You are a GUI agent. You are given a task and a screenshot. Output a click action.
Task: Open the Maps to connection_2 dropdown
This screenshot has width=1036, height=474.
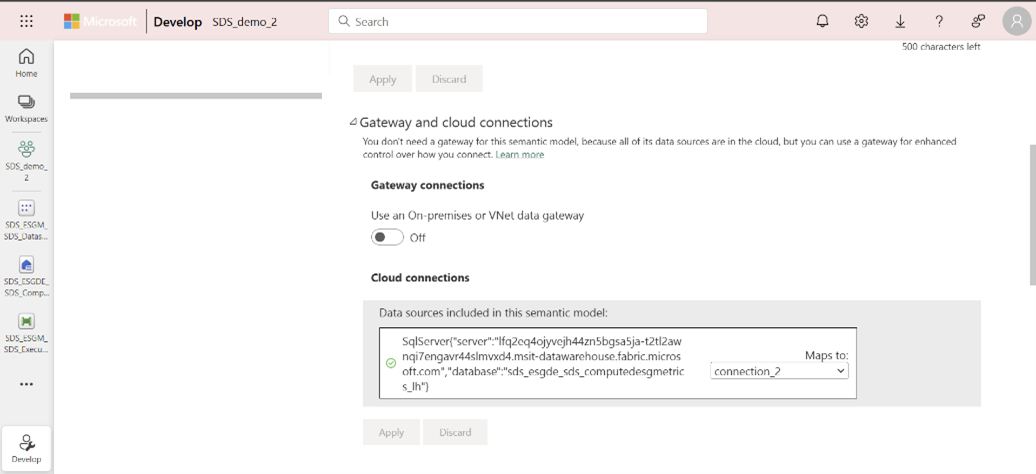point(780,372)
